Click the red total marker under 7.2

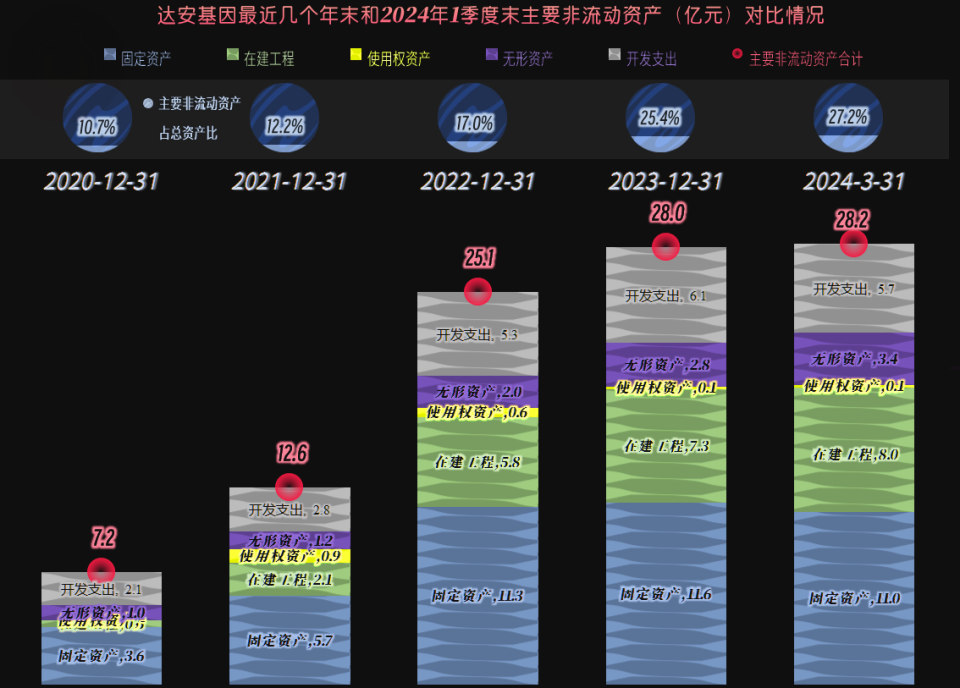(x=101, y=571)
